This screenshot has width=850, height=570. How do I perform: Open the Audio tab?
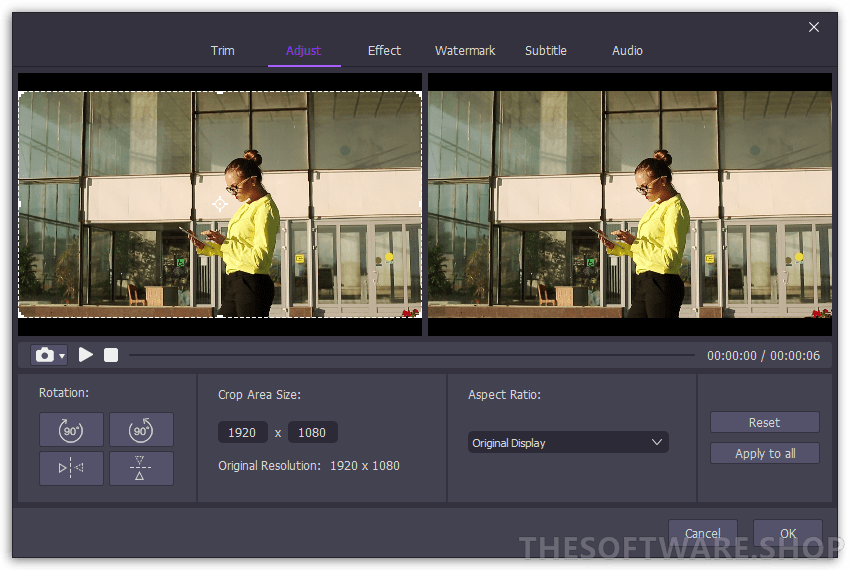click(627, 51)
